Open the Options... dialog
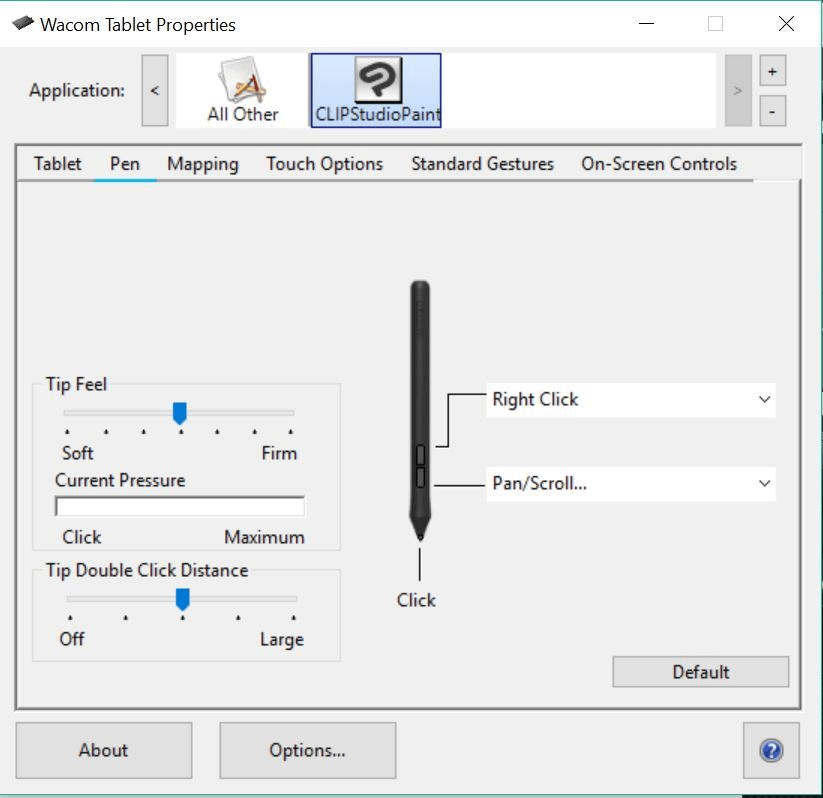 (x=308, y=750)
